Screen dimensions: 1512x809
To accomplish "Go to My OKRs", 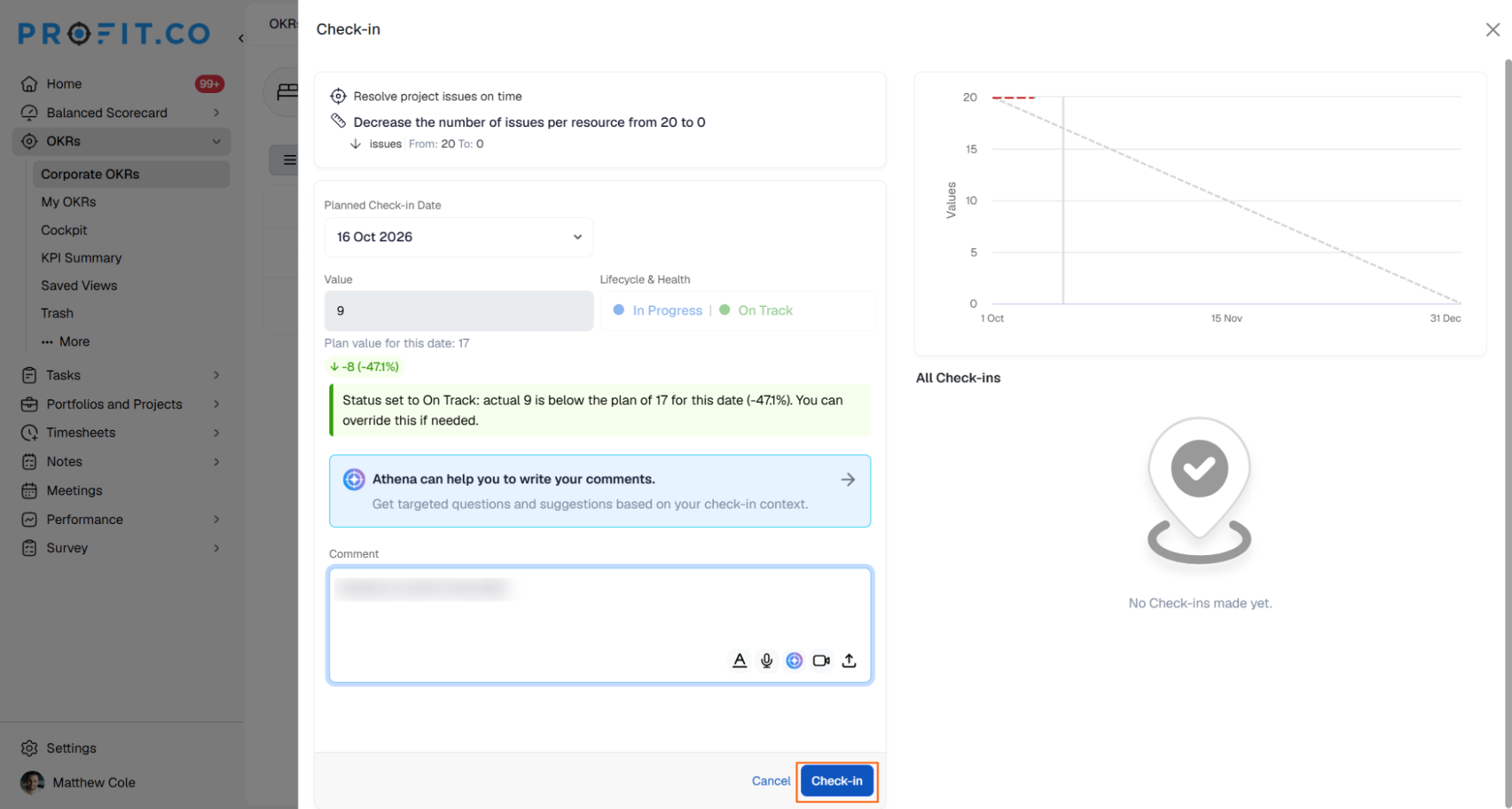I will click(x=68, y=202).
